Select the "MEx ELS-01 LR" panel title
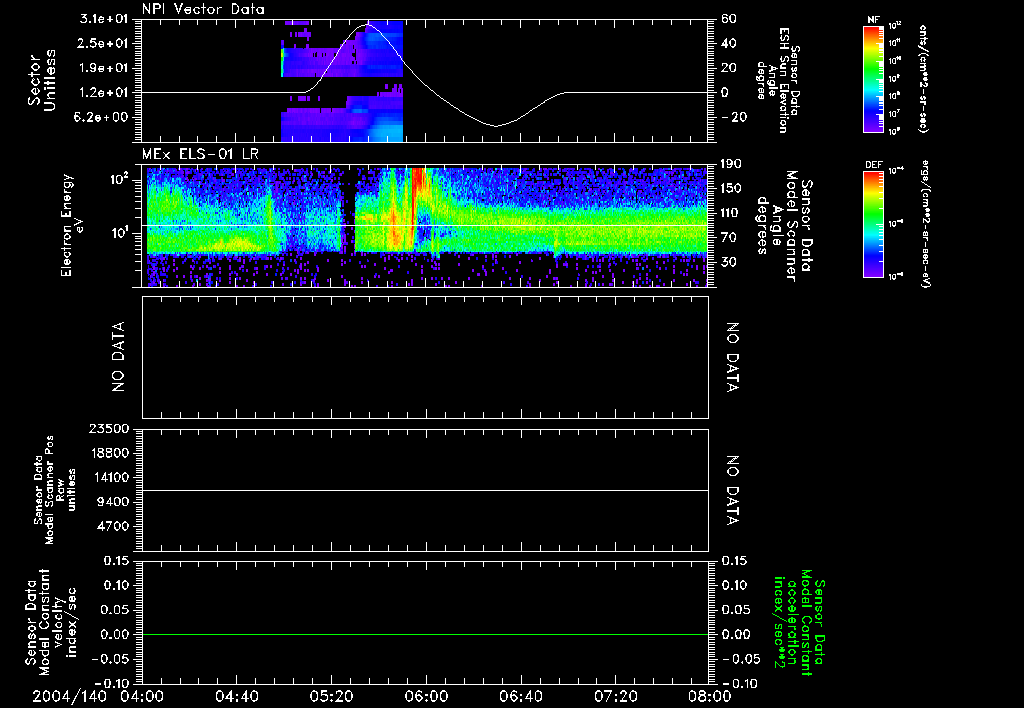Screen dimensions: 1024x708 tap(200, 155)
